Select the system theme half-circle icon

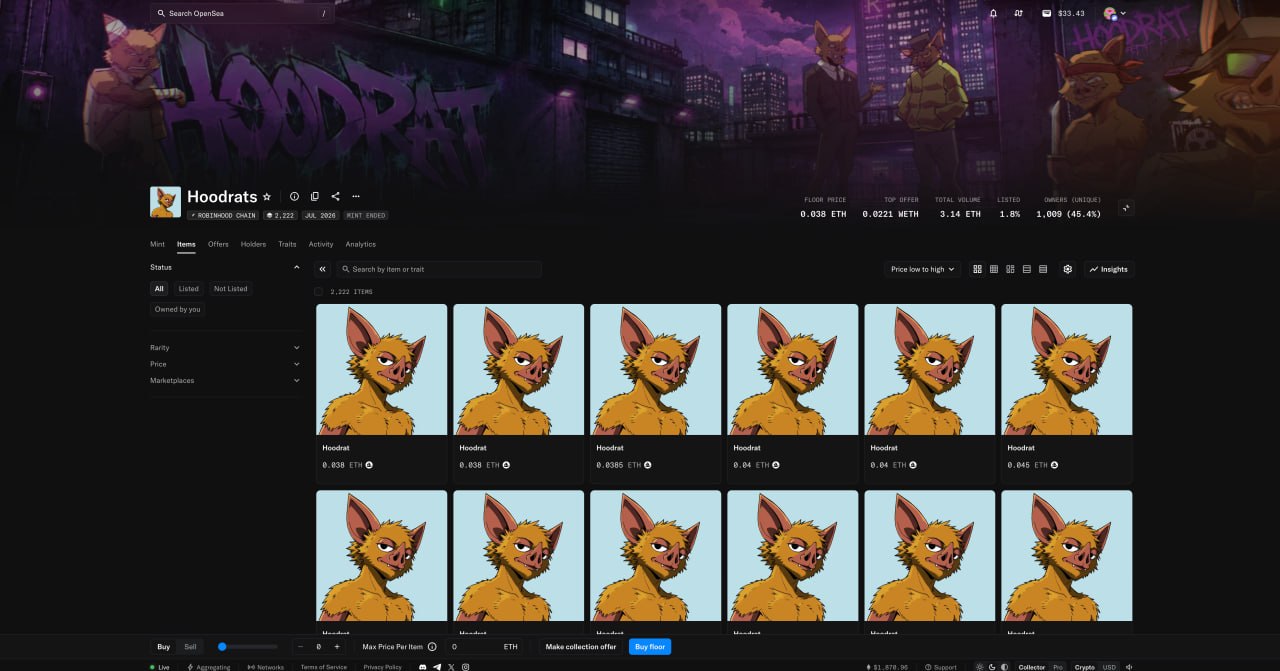[x=1004, y=666]
